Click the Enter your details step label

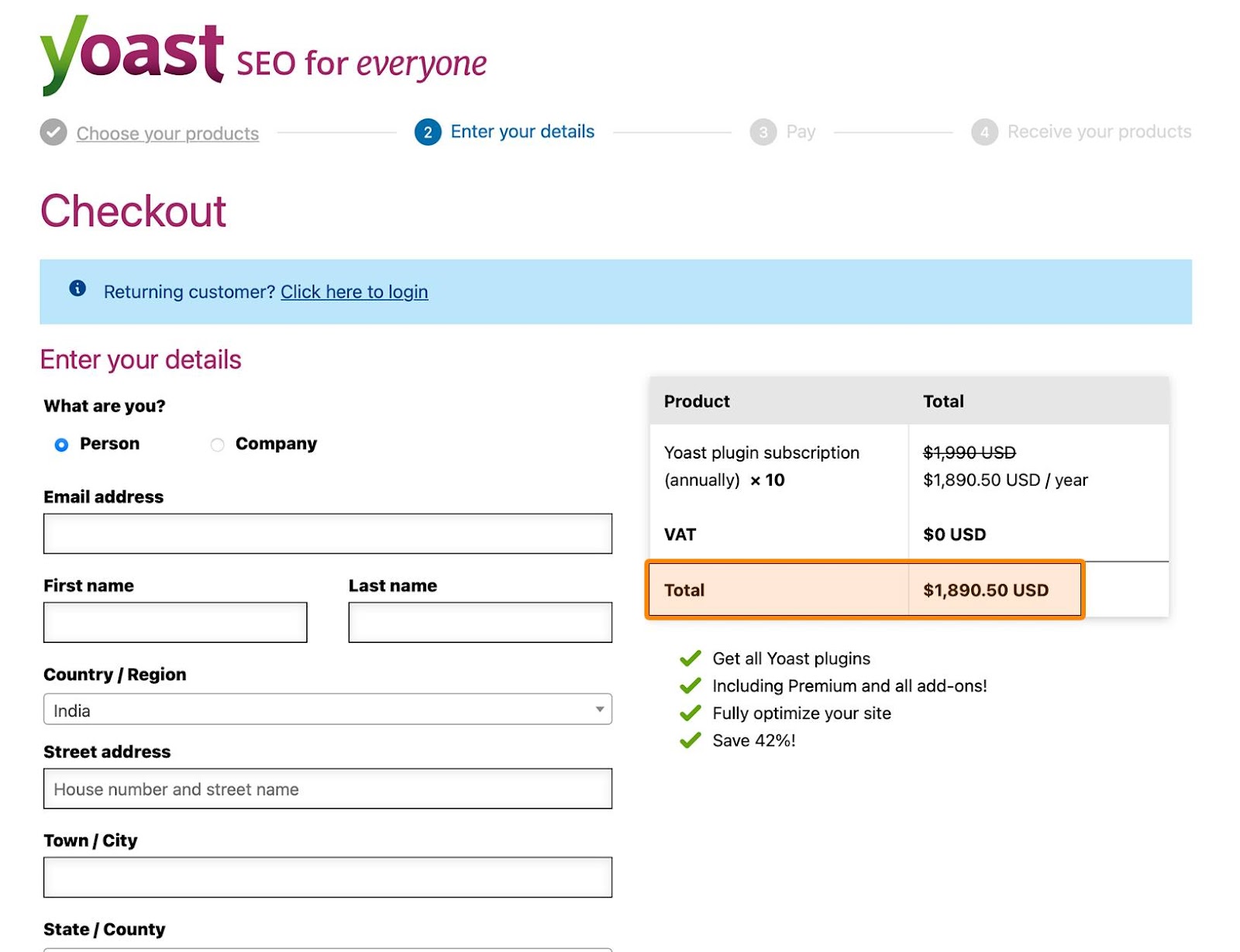point(522,132)
